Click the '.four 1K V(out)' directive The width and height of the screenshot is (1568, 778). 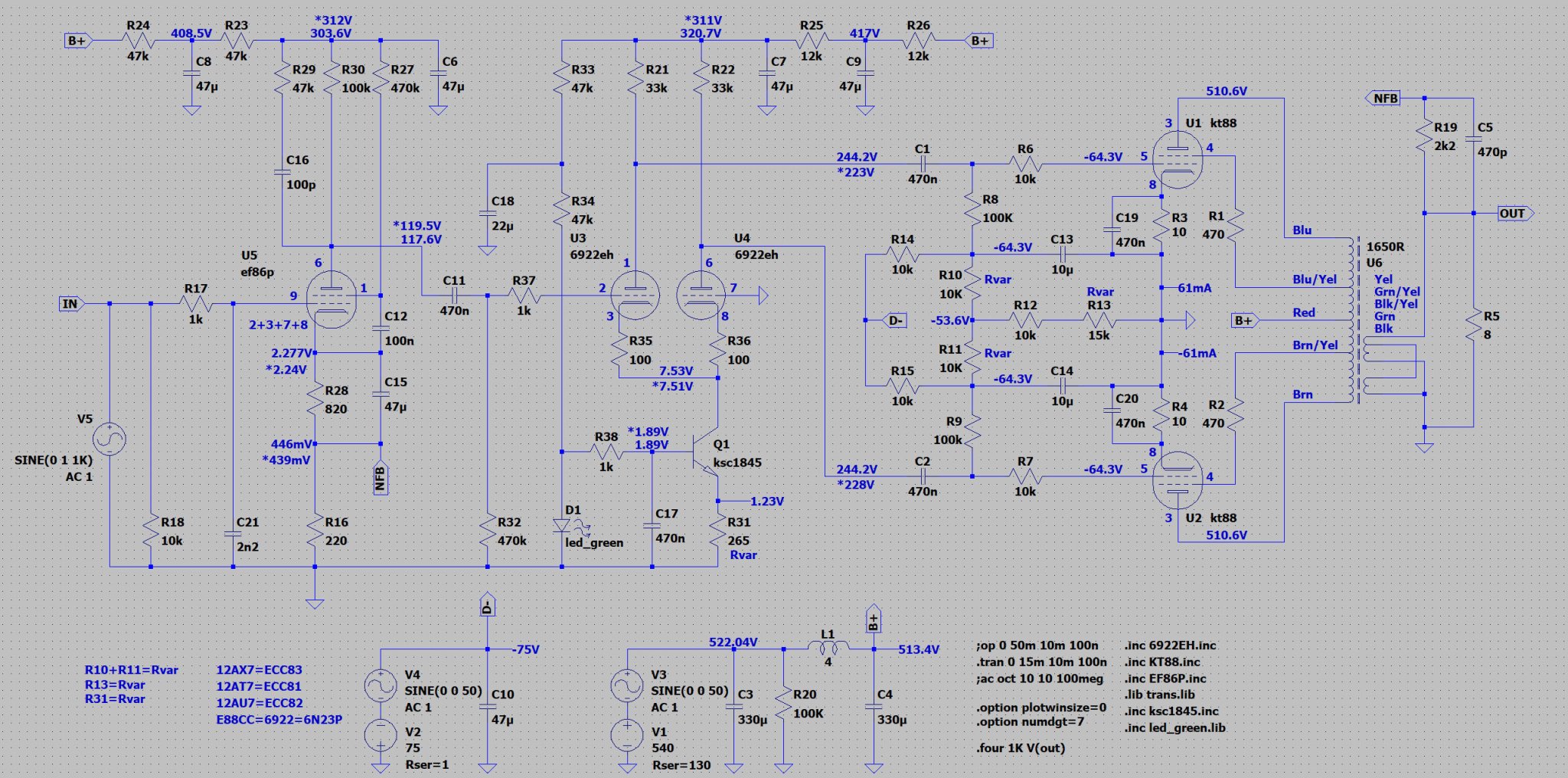1021,748
